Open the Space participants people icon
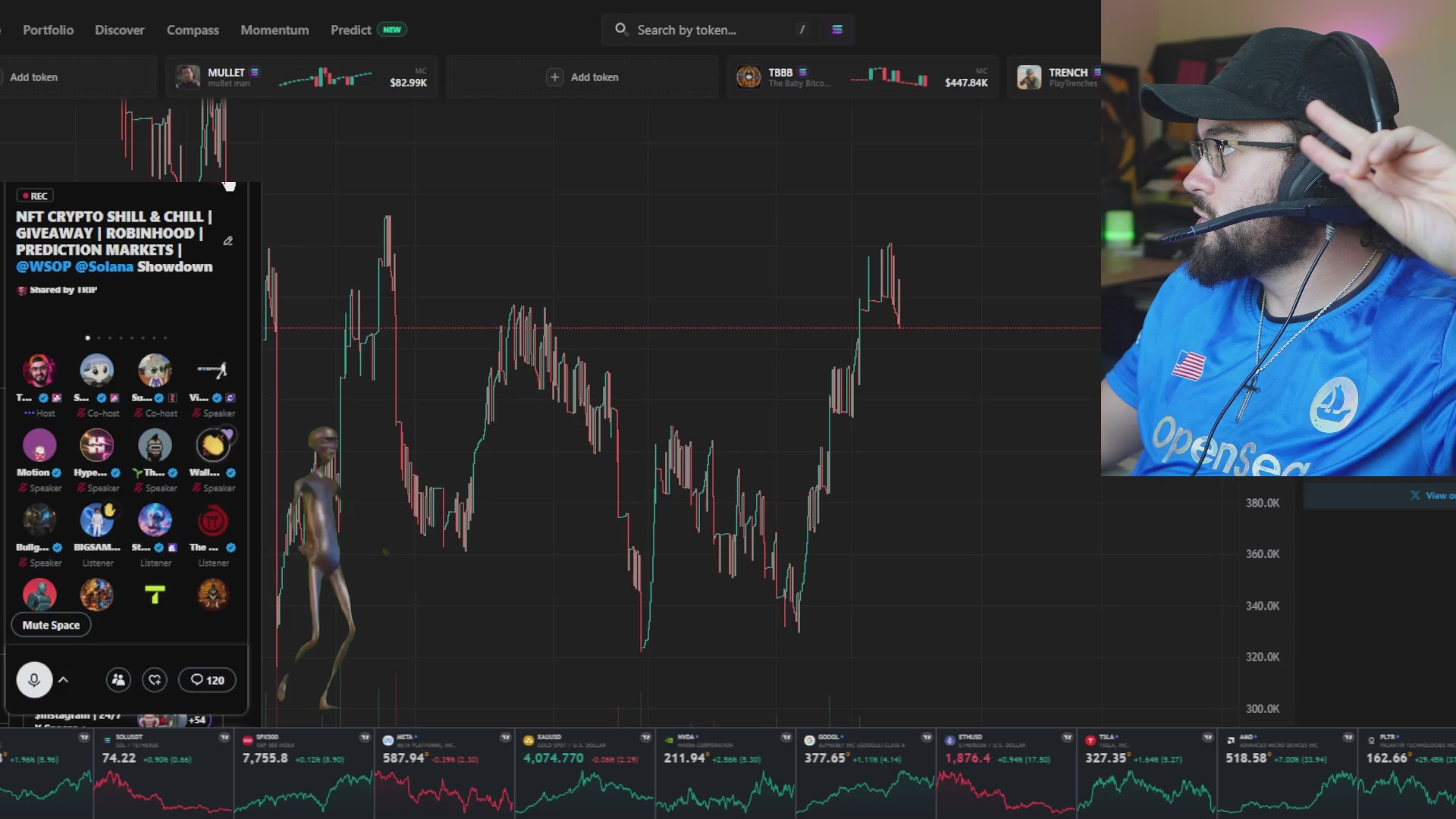 (118, 680)
